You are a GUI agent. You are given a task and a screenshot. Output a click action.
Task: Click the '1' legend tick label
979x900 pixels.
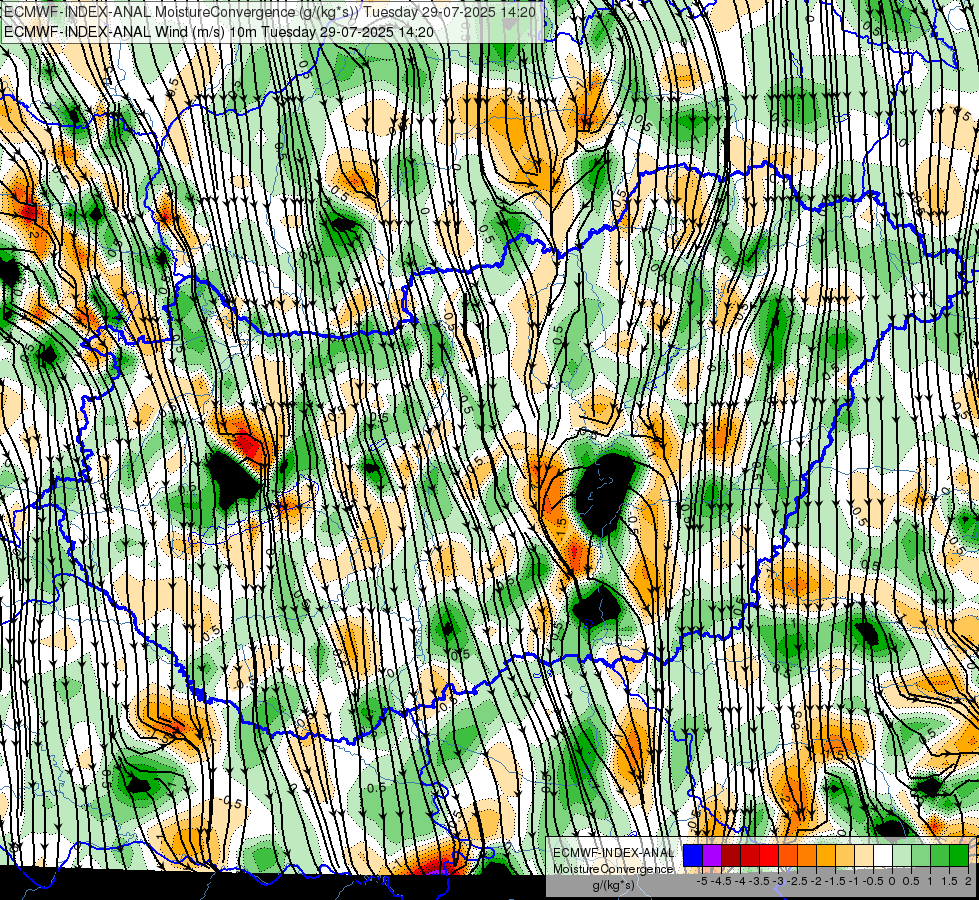[930, 881]
